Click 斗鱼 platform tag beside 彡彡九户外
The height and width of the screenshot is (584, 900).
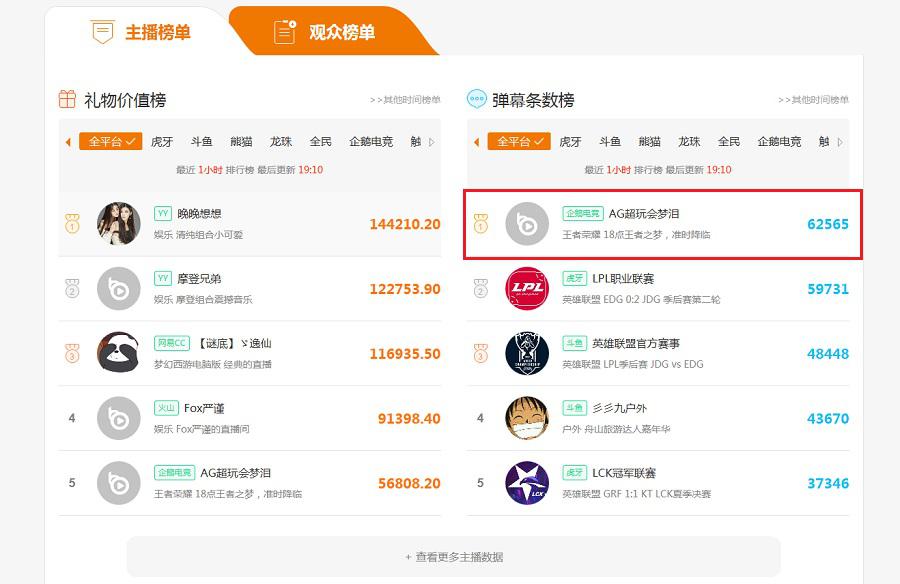[575, 408]
